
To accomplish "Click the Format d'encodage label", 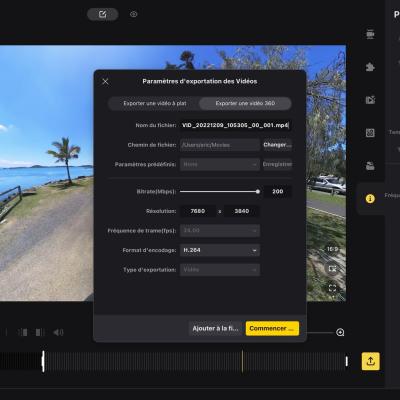I will (149, 250).
